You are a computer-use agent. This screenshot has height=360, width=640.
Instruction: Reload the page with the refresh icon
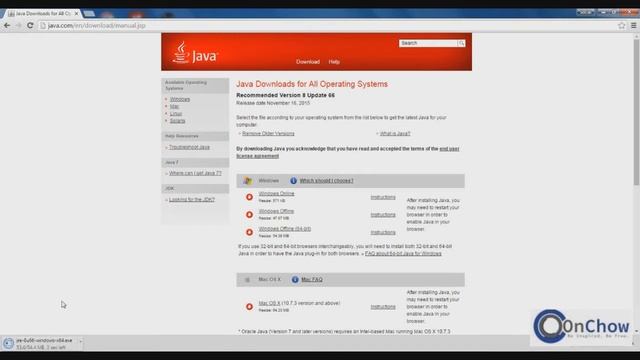coord(30,25)
